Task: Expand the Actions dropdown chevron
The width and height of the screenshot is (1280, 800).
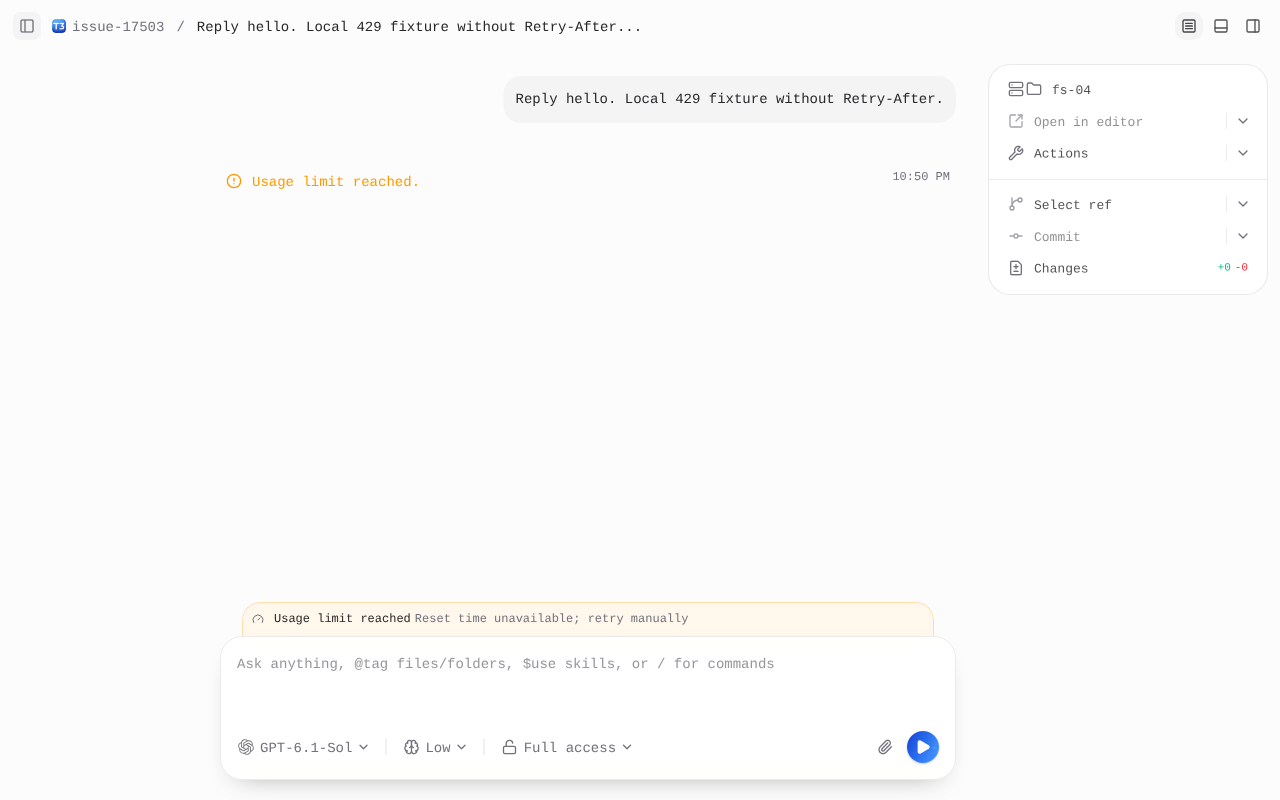Action: tap(1243, 153)
